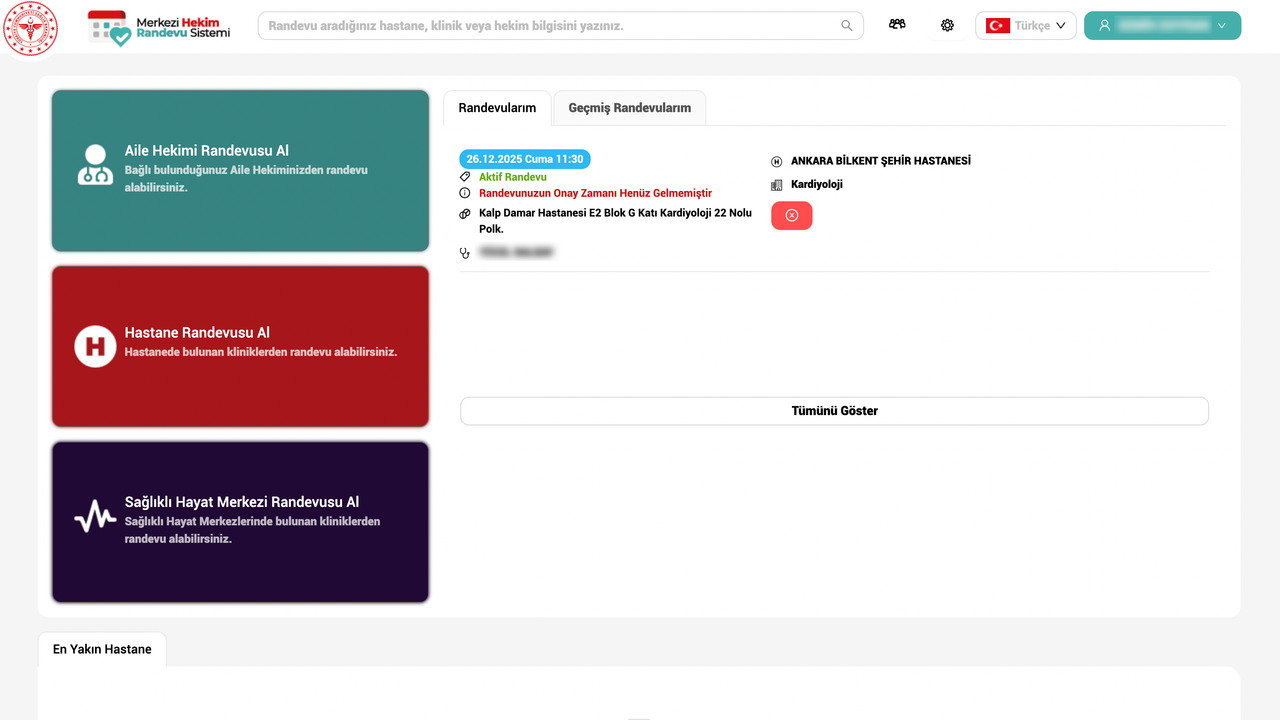
Task: Click into the appointment search field
Action: 550,26
